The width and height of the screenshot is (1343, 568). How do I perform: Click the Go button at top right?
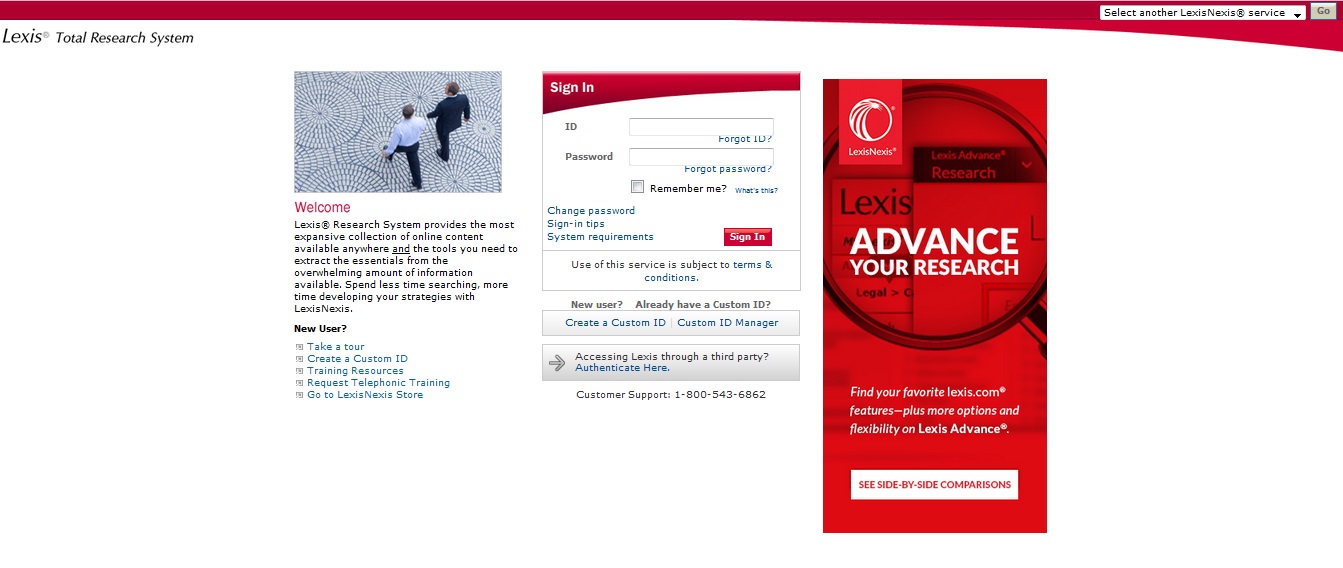tap(1323, 12)
